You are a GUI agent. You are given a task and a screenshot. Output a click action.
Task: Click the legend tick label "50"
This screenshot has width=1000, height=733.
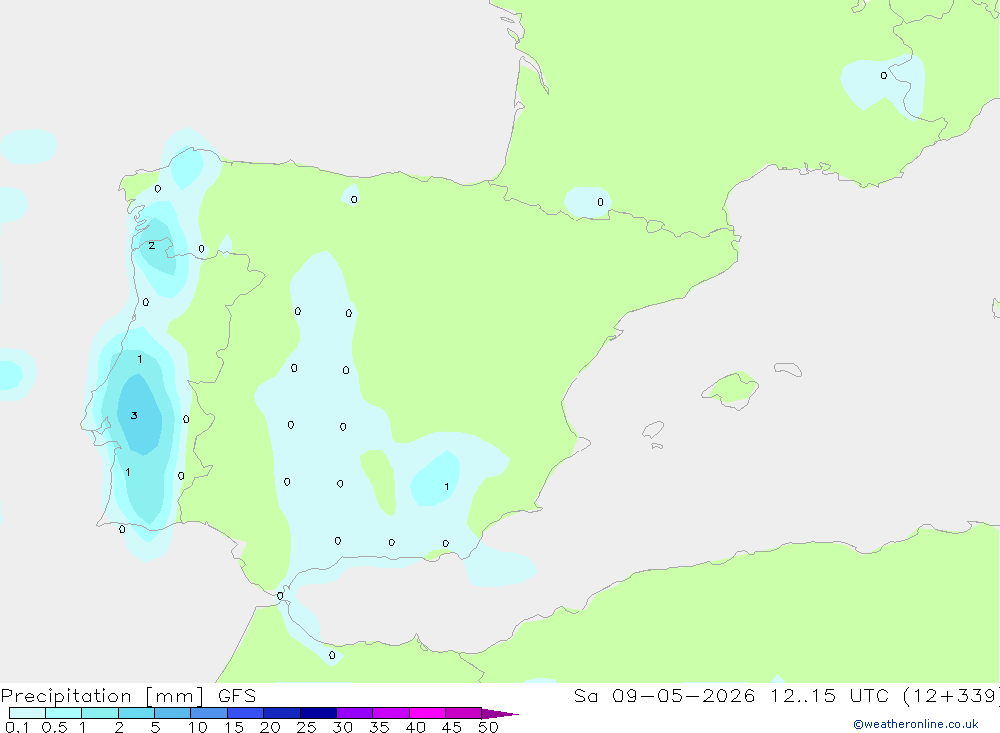488,727
